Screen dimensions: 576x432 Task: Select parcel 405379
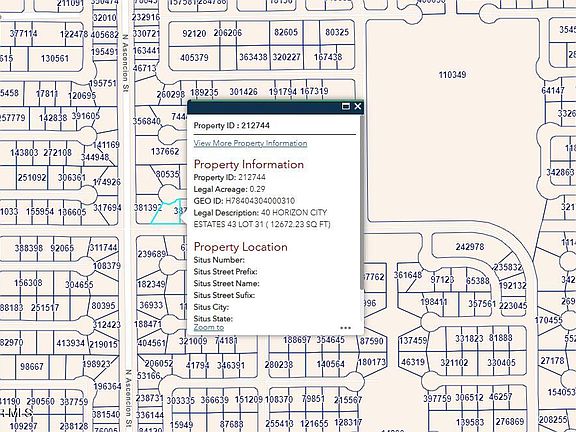(194, 58)
